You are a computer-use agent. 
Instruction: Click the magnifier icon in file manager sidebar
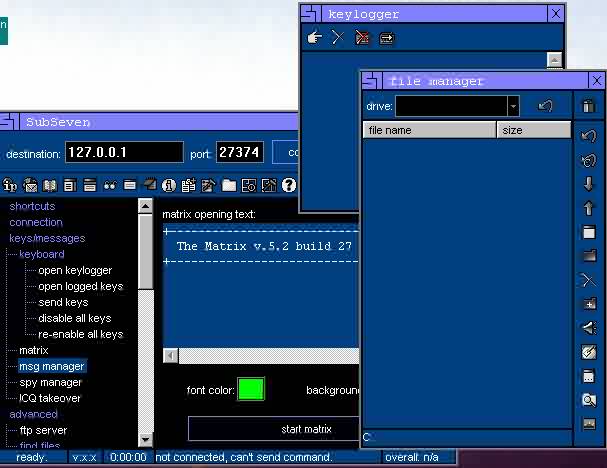[x=589, y=400]
